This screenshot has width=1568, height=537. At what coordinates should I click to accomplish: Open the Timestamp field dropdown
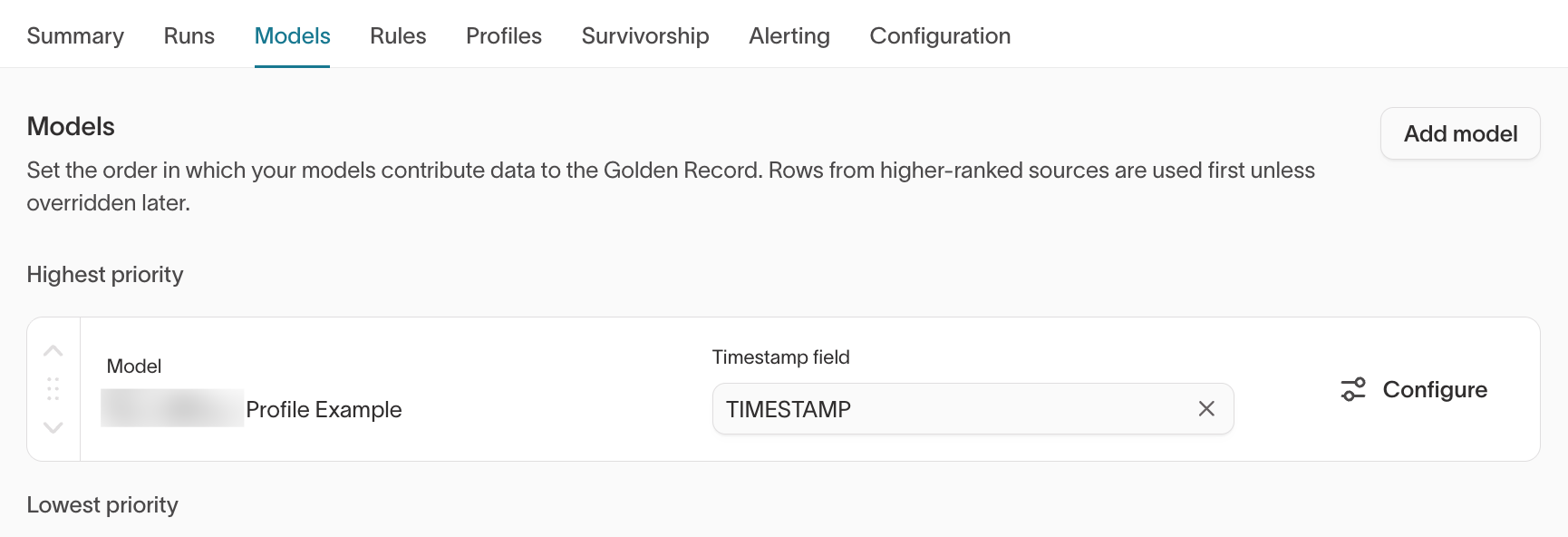[x=952, y=409]
